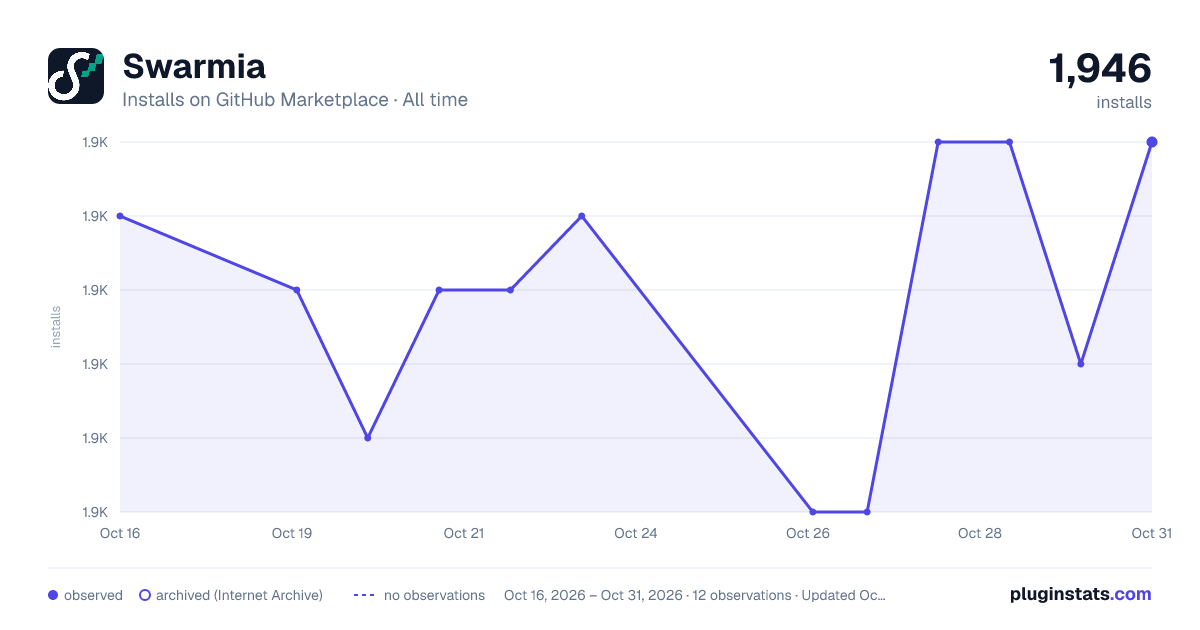1200x630 pixels.
Task: Click 'Installs on GitHub Marketplace · All time' subtitle
Action: click(295, 100)
